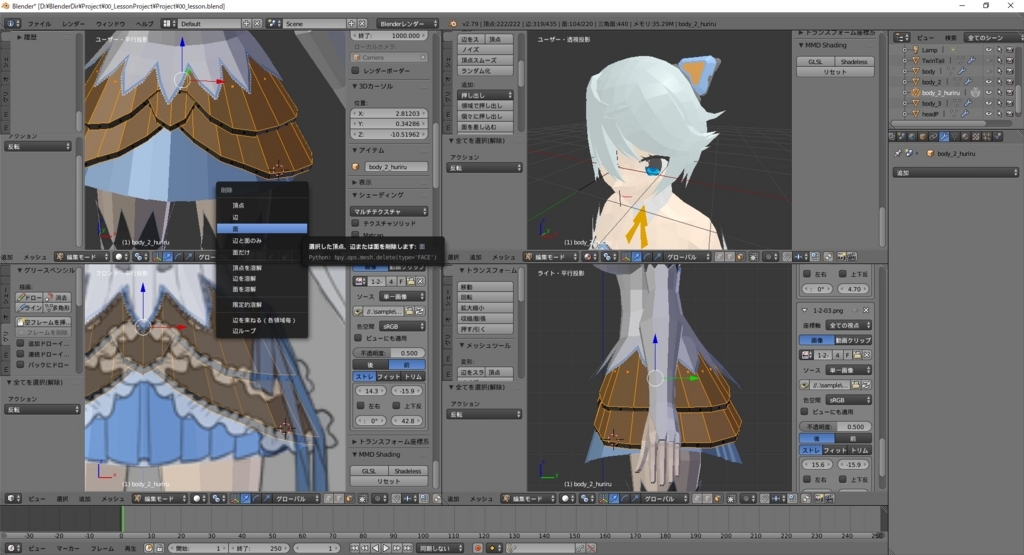Toggle ビューにも適用 checkbox in lower-left viewport
The height and width of the screenshot is (555, 1024).
pyautogui.click(x=358, y=338)
